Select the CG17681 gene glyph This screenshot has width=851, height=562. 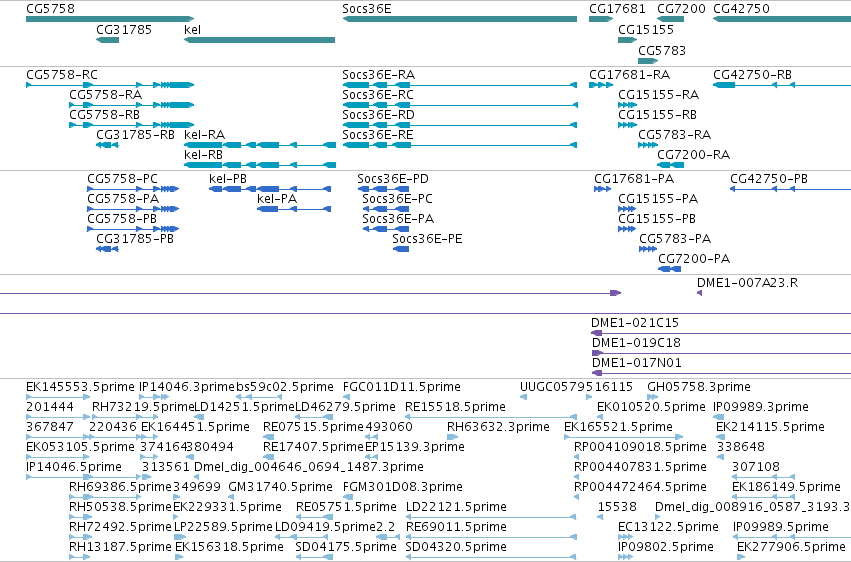point(601,19)
